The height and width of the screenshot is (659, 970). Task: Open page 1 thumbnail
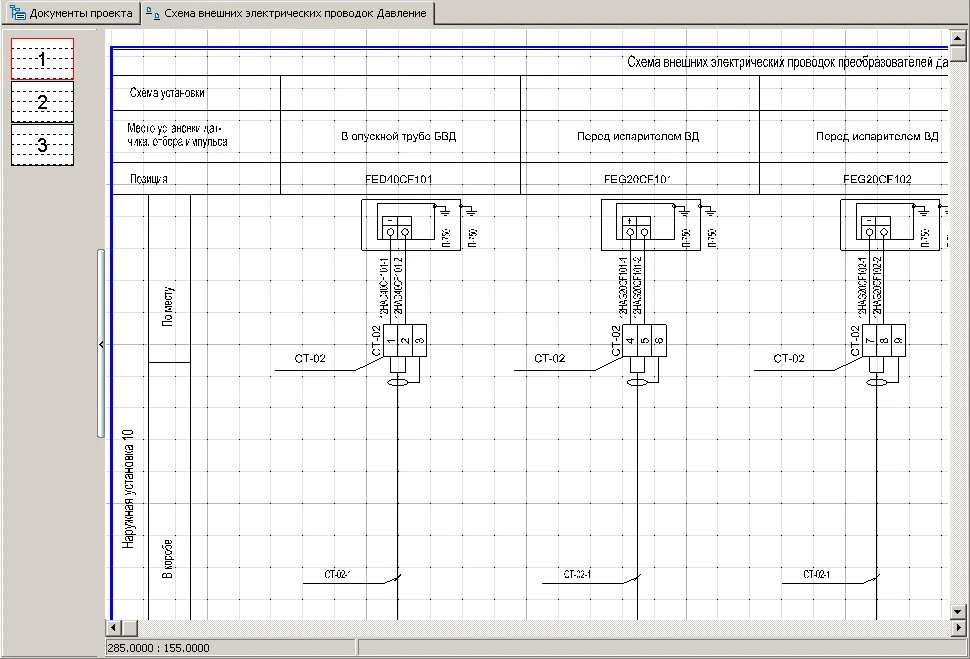[x=42, y=59]
